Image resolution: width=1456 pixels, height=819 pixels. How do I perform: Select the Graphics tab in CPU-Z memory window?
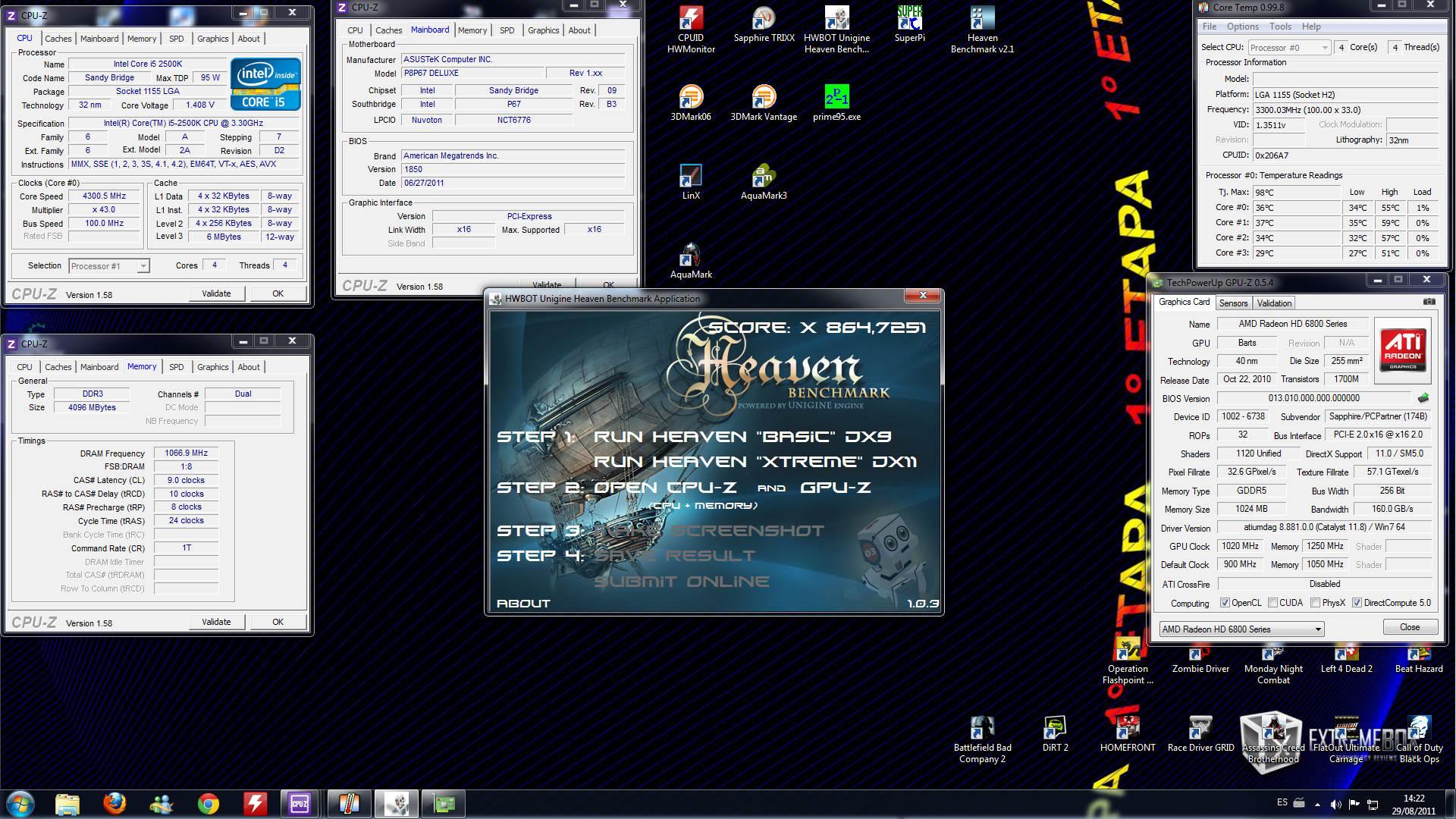tap(212, 367)
